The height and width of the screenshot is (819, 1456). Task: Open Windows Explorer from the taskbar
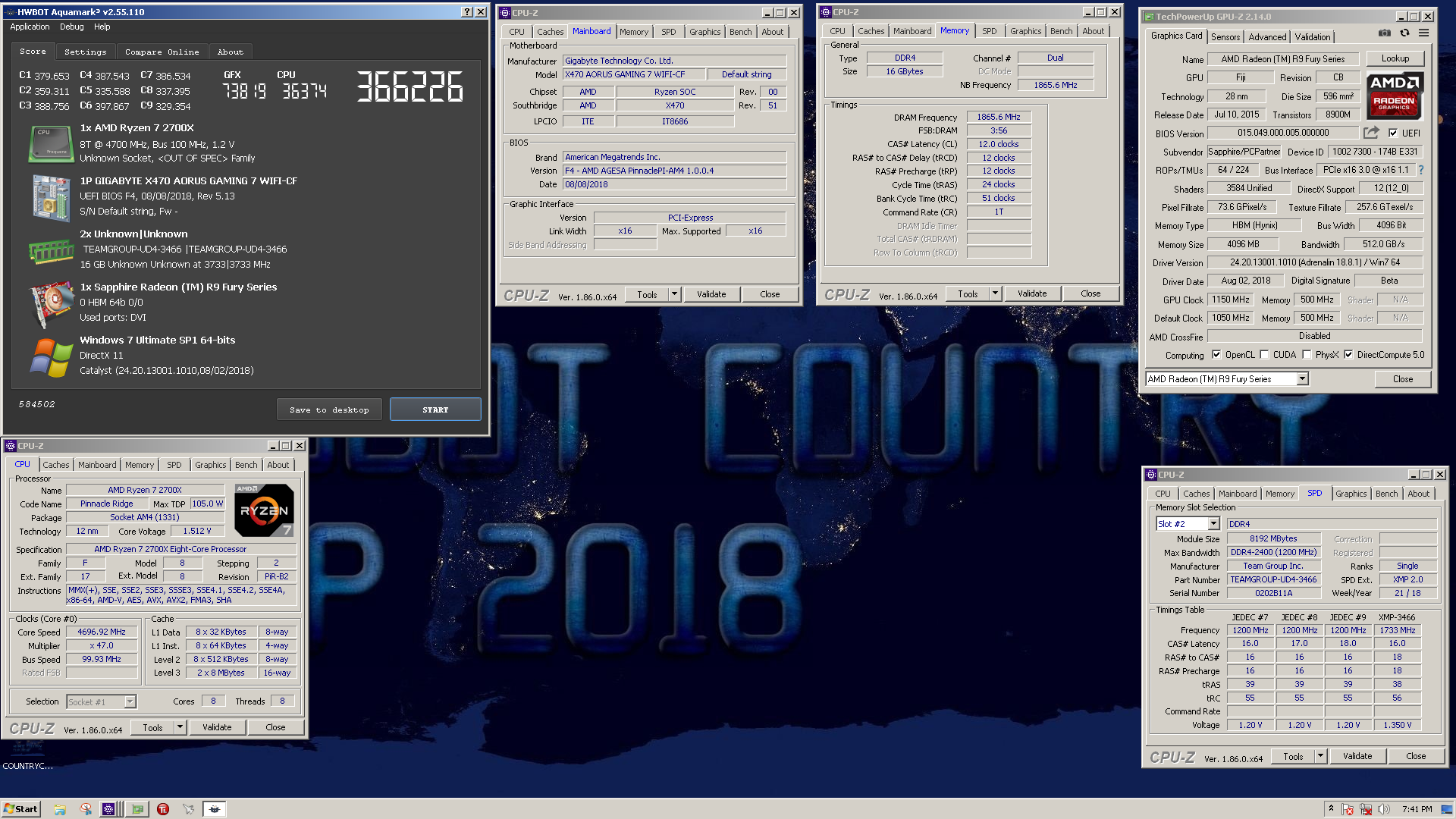60,809
